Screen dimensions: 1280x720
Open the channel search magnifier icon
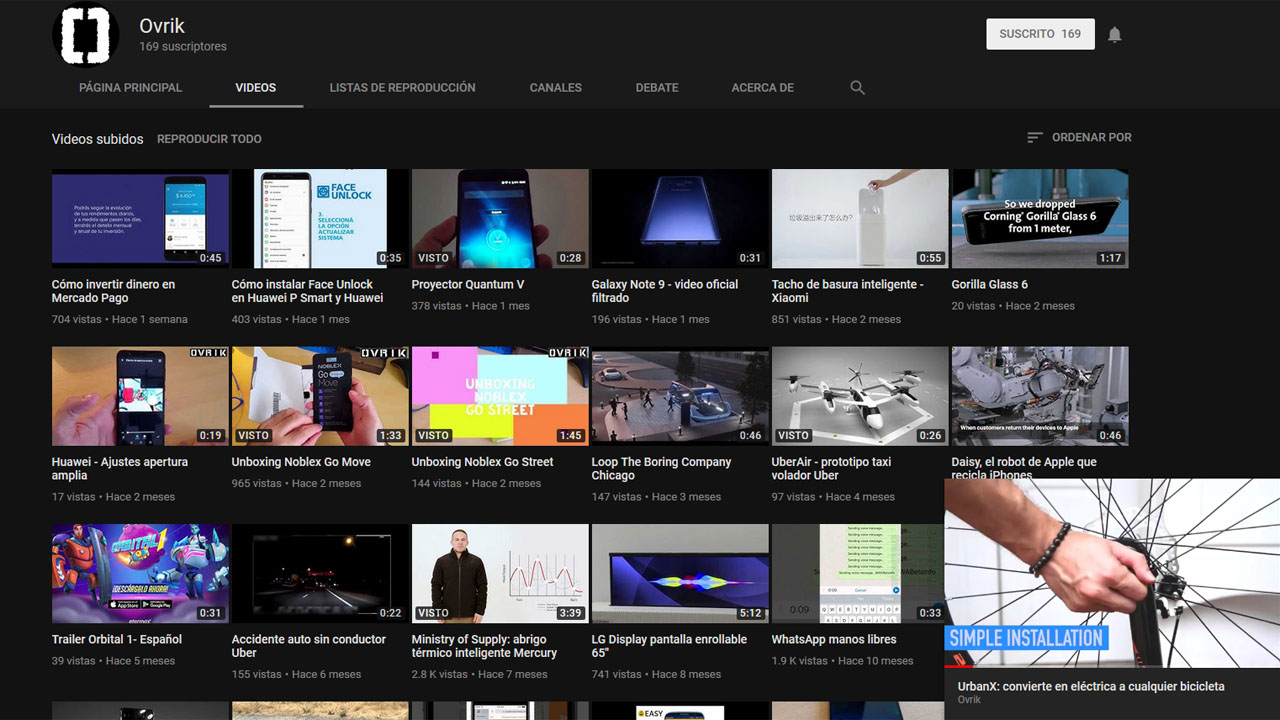click(857, 88)
